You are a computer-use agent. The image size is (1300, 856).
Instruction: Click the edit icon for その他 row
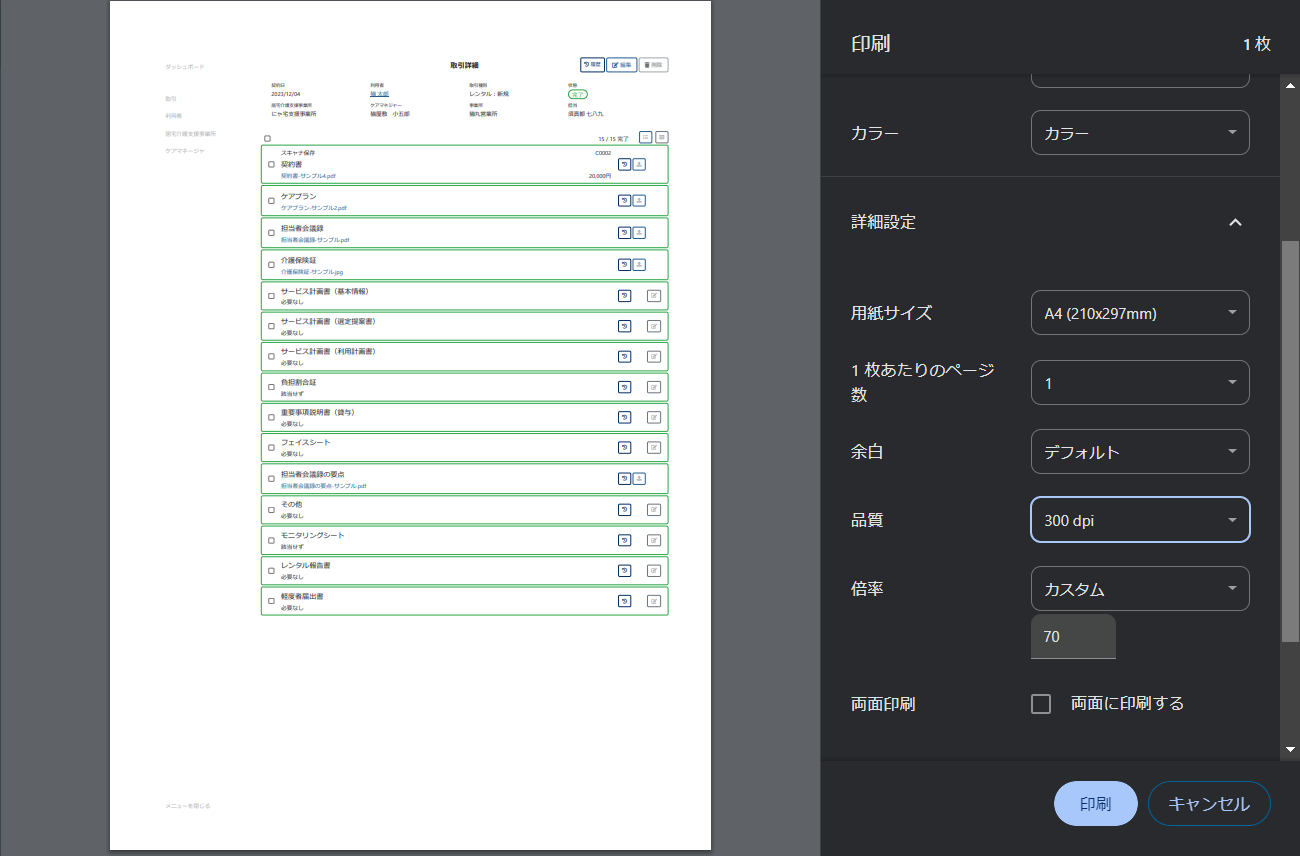pos(654,510)
